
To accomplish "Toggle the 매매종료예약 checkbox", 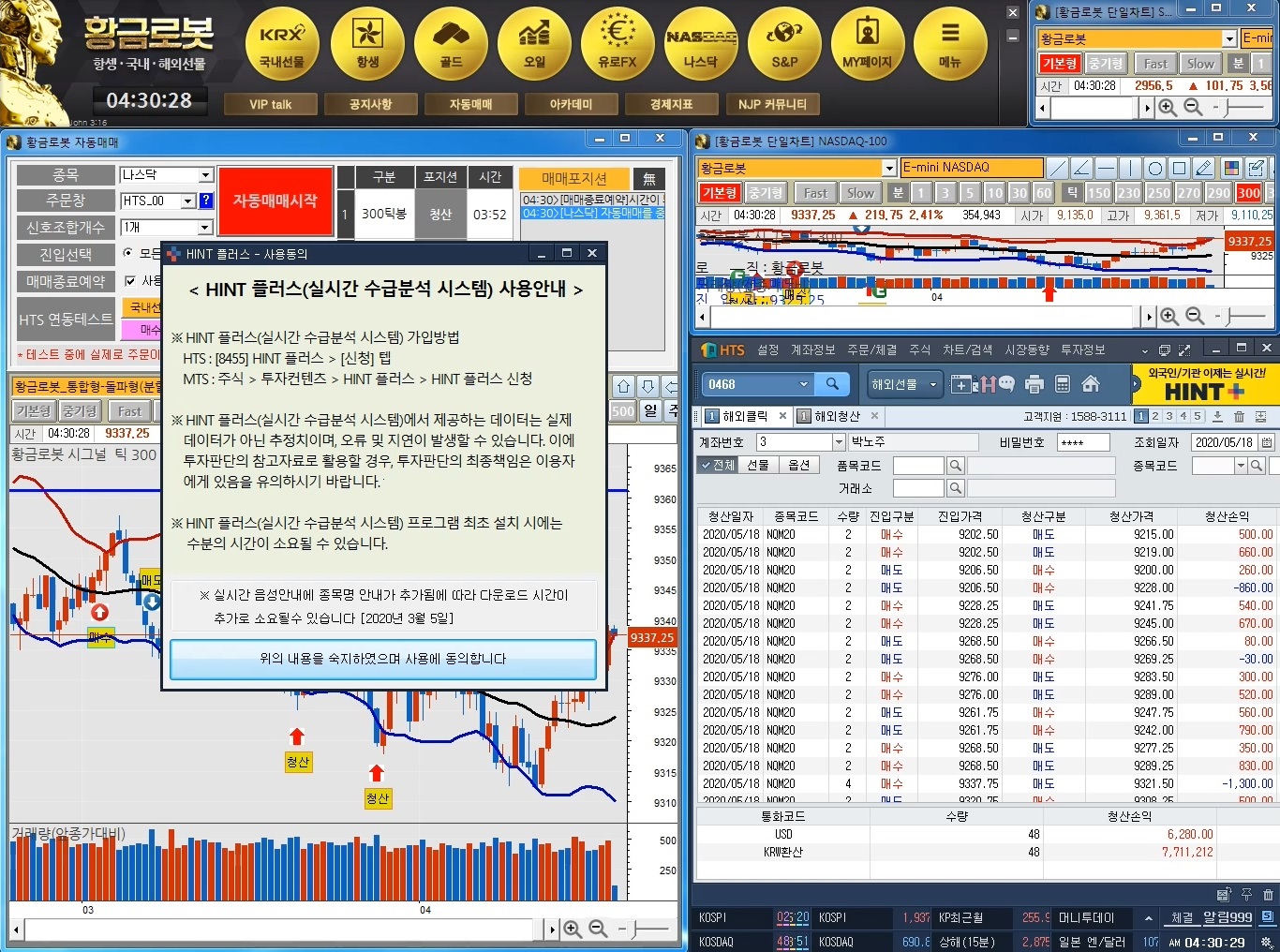I will tap(130, 280).
